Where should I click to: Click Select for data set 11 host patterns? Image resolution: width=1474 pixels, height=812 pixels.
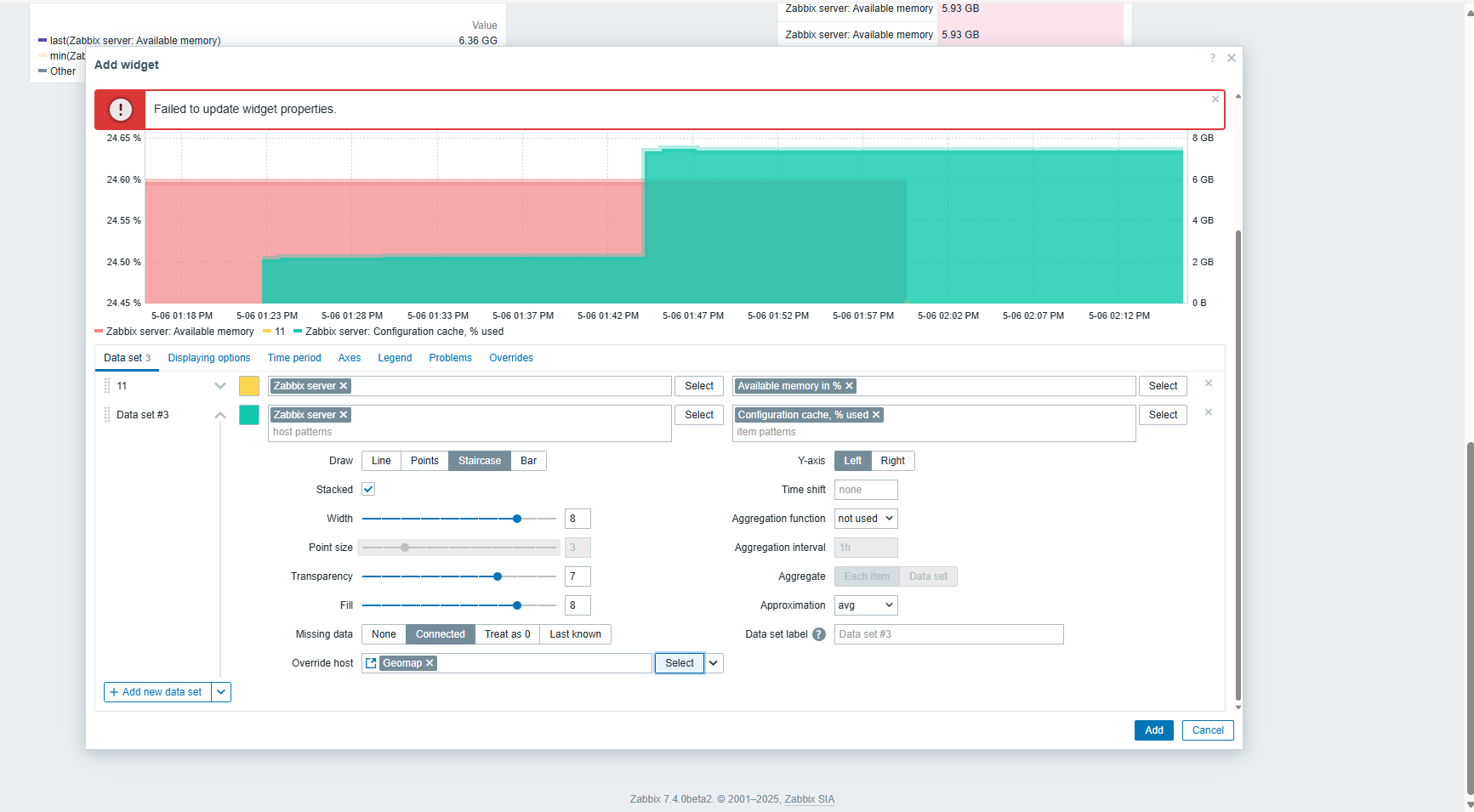point(699,386)
